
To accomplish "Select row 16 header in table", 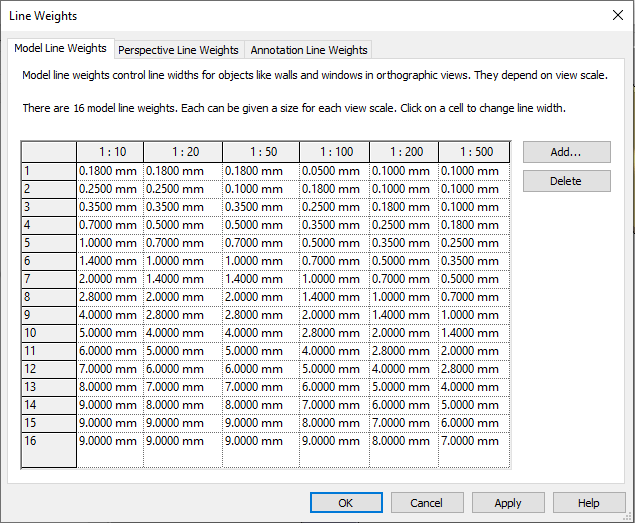I will tap(49, 441).
